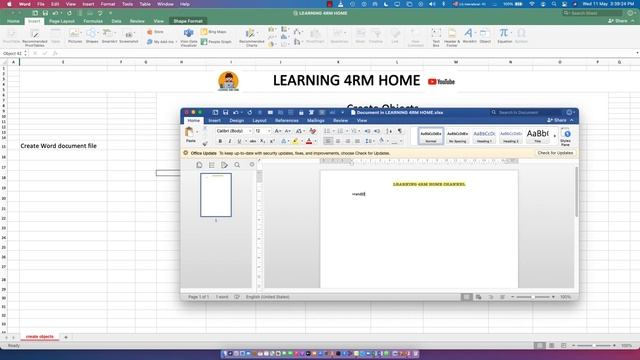This screenshot has height=360, width=640.
Task: Show document map icon in Word sidebar
Action: 211,164
